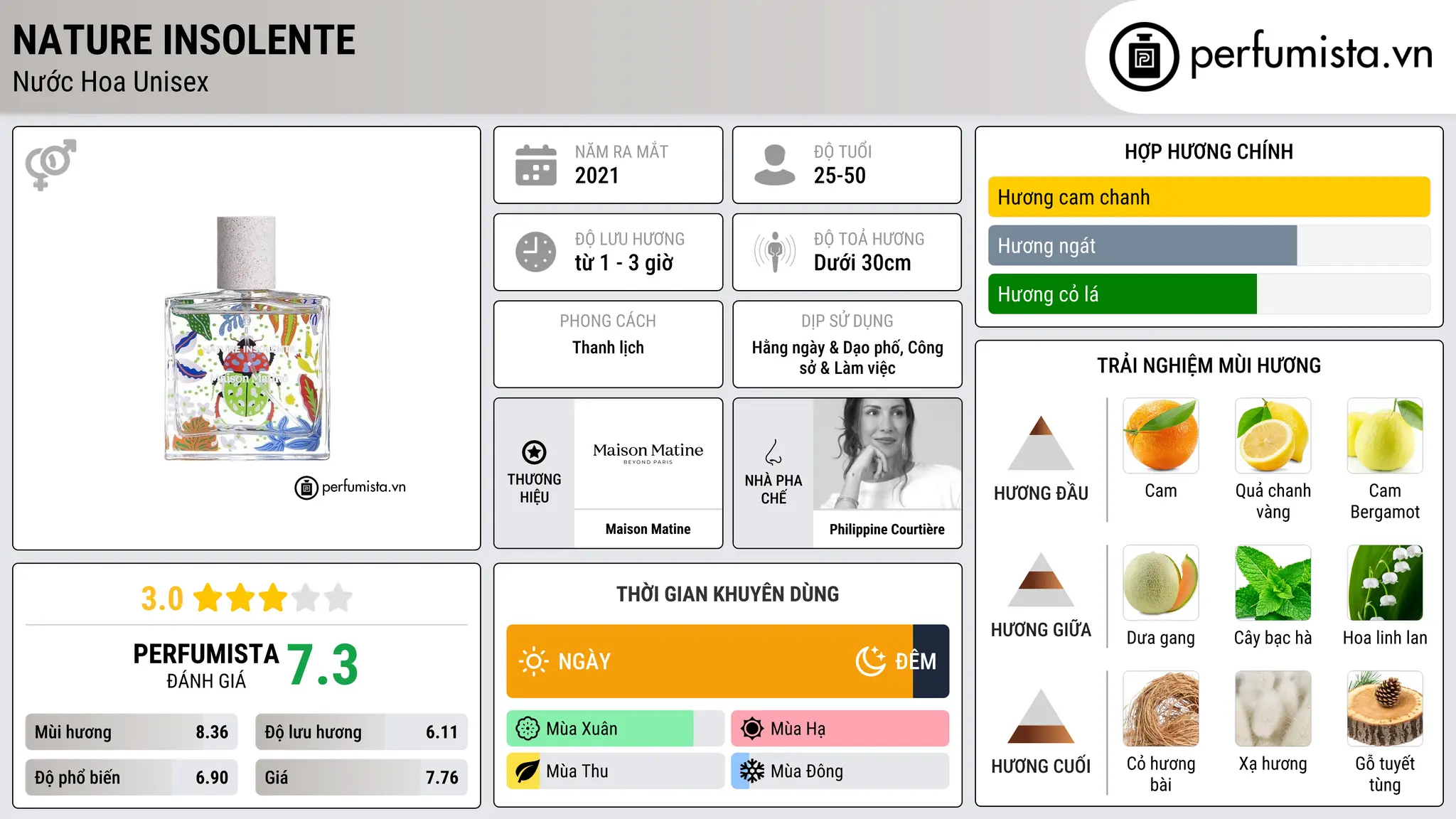This screenshot has width=1456, height=819.
Task: Click the pyramid icon above Hương đầu
Action: (1041, 443)
